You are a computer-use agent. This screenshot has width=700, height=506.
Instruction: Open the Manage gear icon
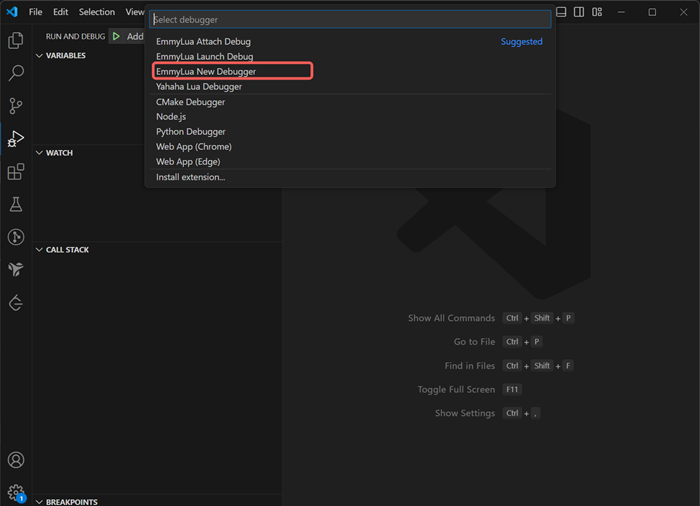coord(16,493)
